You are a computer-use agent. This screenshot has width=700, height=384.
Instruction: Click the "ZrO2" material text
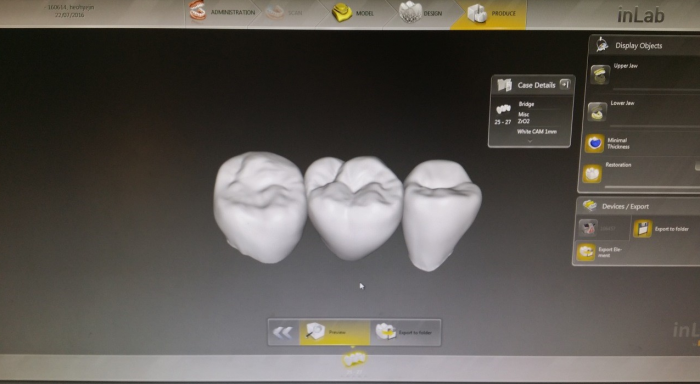coord(524,121)
